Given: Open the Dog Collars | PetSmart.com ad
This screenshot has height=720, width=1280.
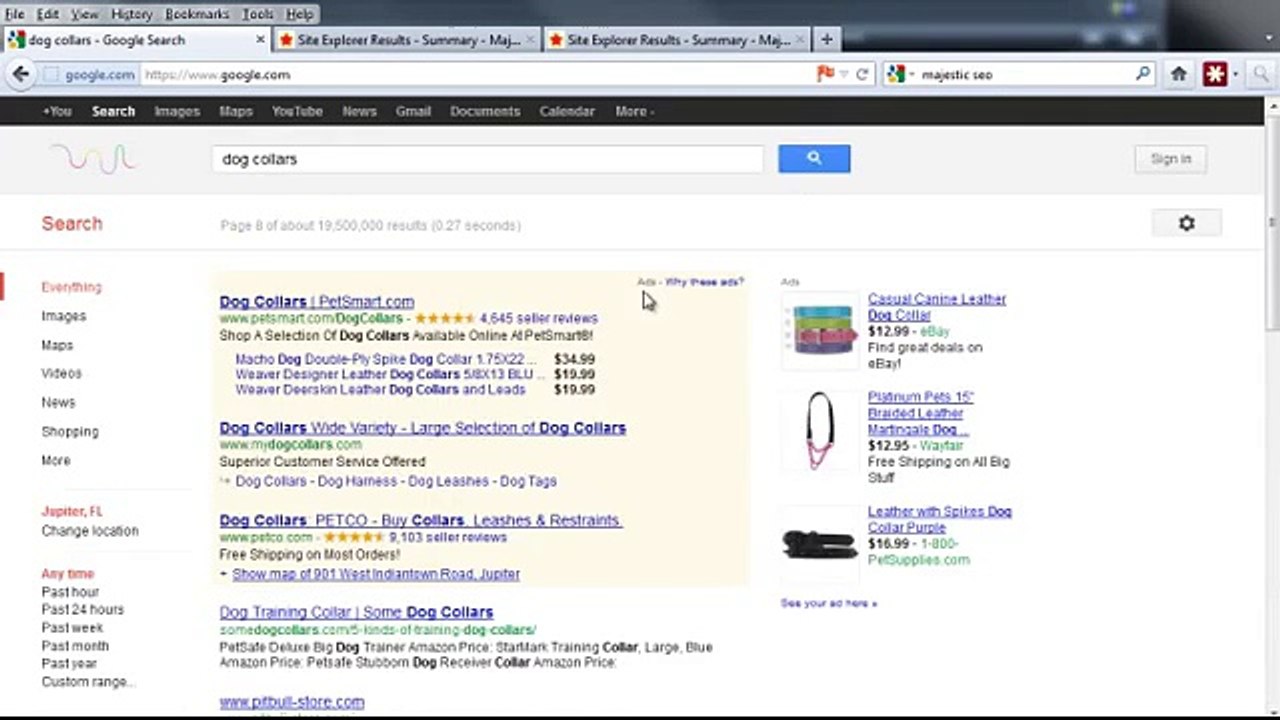Looking at the screenshot, I should pyautogui.click(x=316, y=301).
